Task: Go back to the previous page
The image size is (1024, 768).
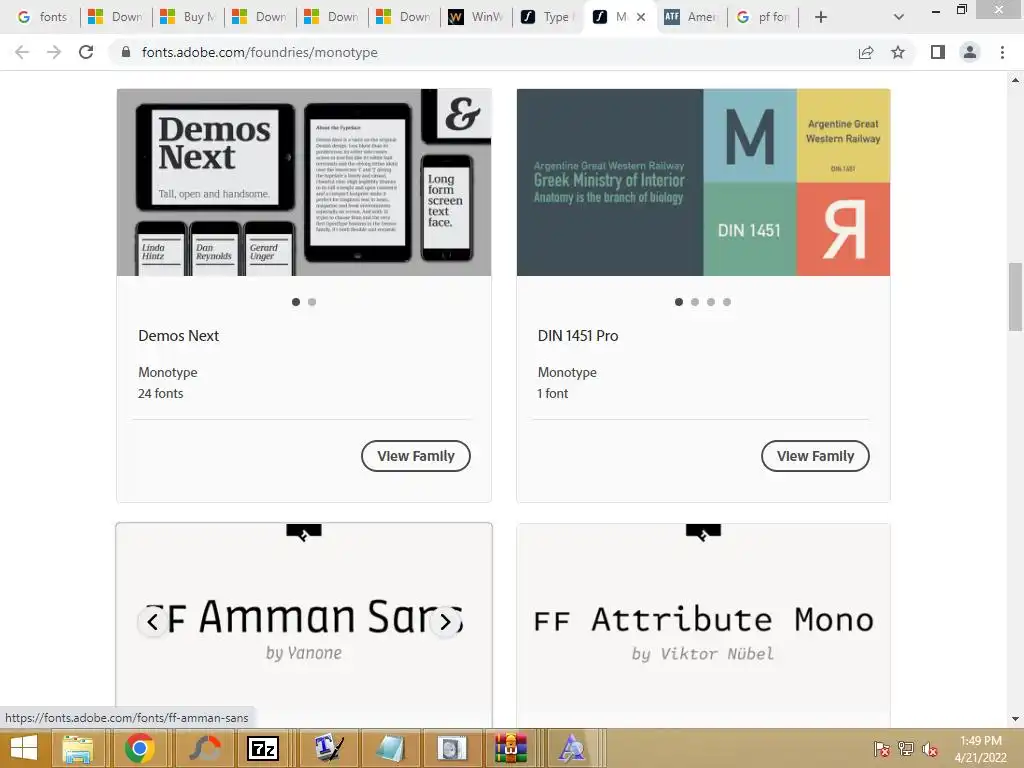Action: pyautogui.click(x=22, y=52)
